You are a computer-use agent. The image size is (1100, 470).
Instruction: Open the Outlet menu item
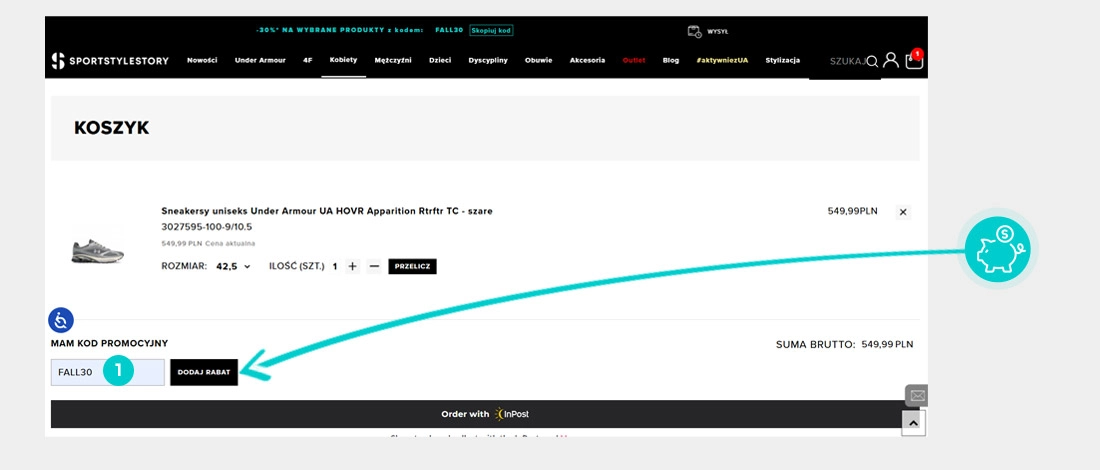pos(634,60)
